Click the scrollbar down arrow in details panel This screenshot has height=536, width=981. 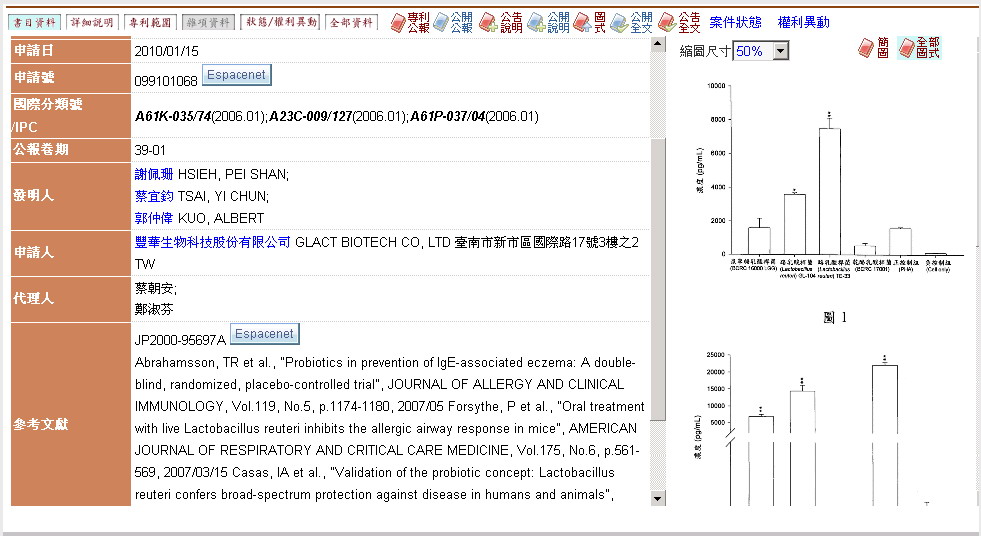click(658, 498)
